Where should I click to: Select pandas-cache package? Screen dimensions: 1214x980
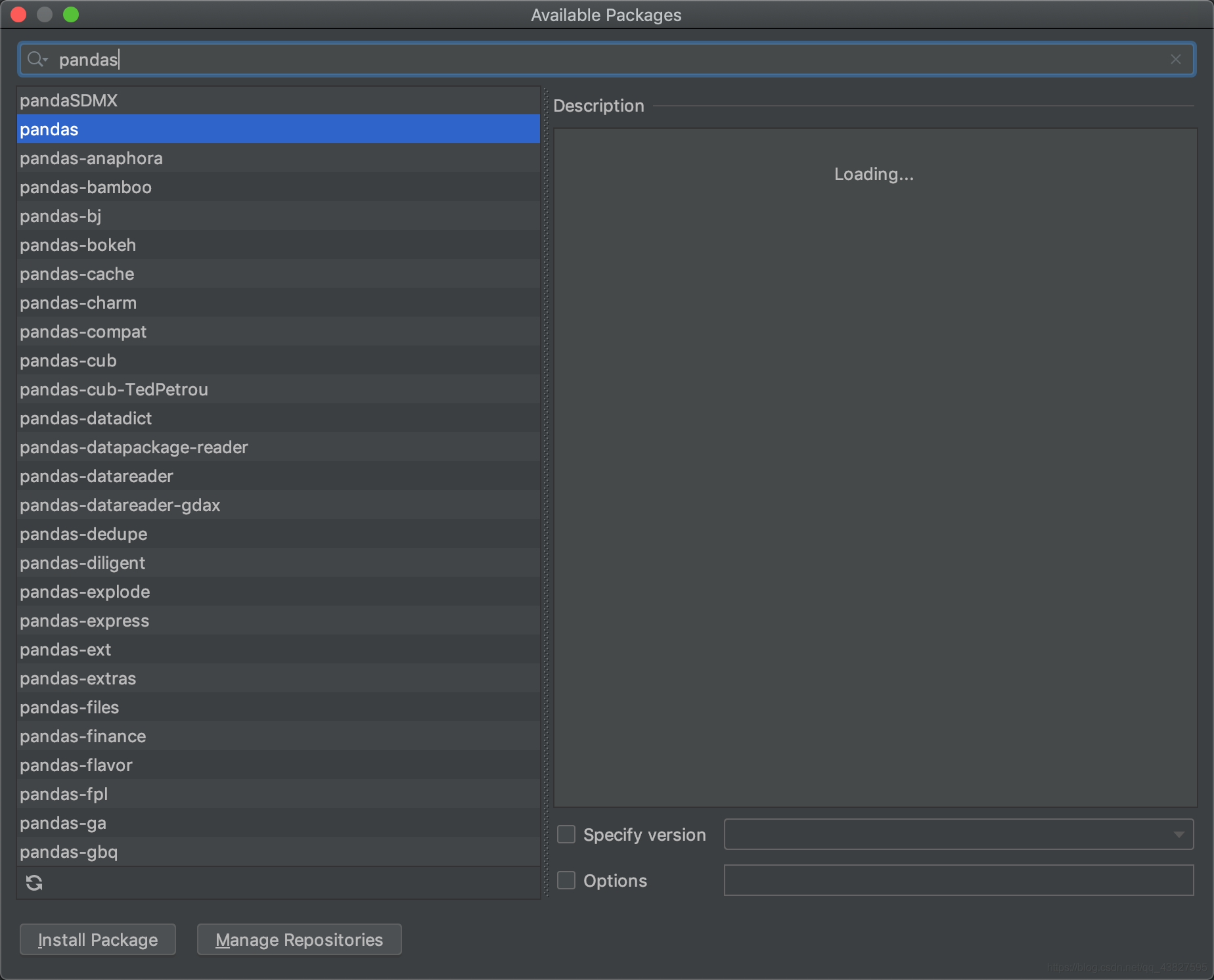click(279, 274)
